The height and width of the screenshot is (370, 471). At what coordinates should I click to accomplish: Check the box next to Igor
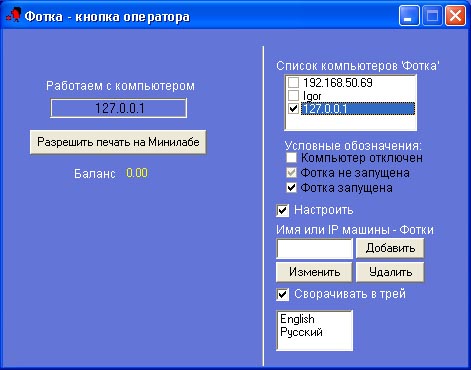tap(293, 96)
